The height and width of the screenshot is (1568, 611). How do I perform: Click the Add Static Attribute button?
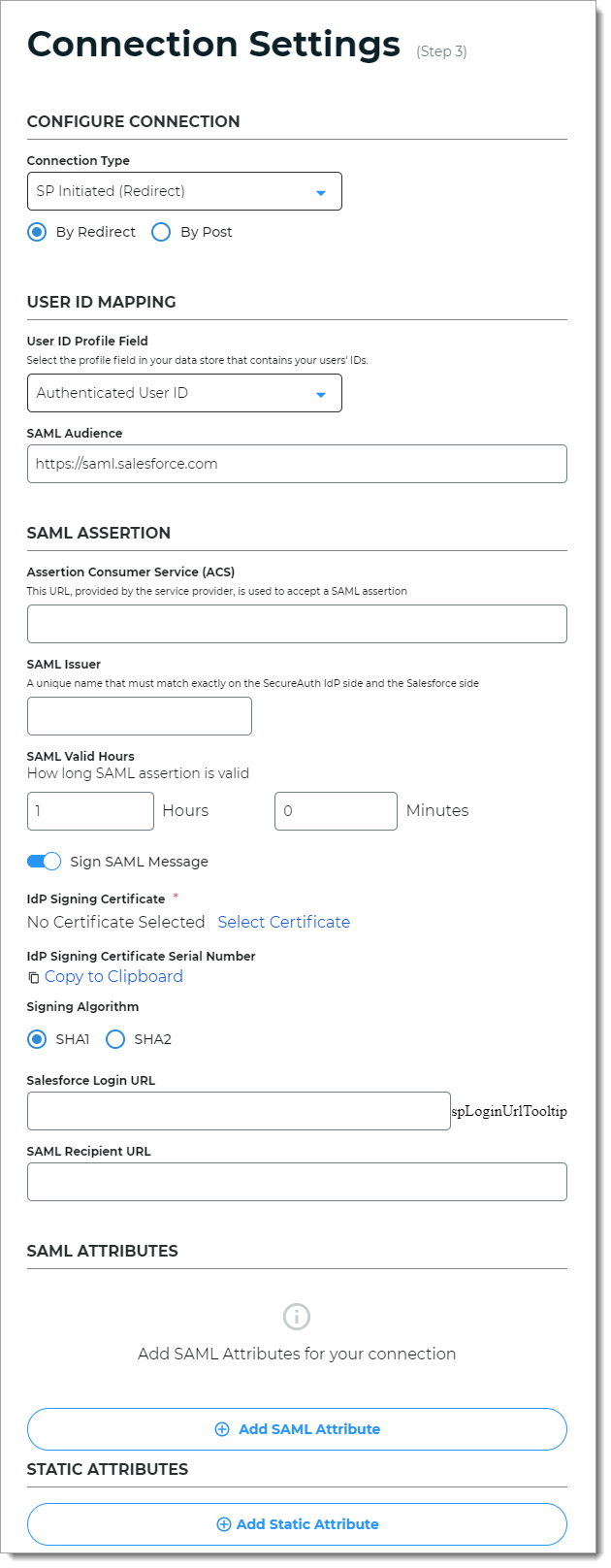[297, 1524]
